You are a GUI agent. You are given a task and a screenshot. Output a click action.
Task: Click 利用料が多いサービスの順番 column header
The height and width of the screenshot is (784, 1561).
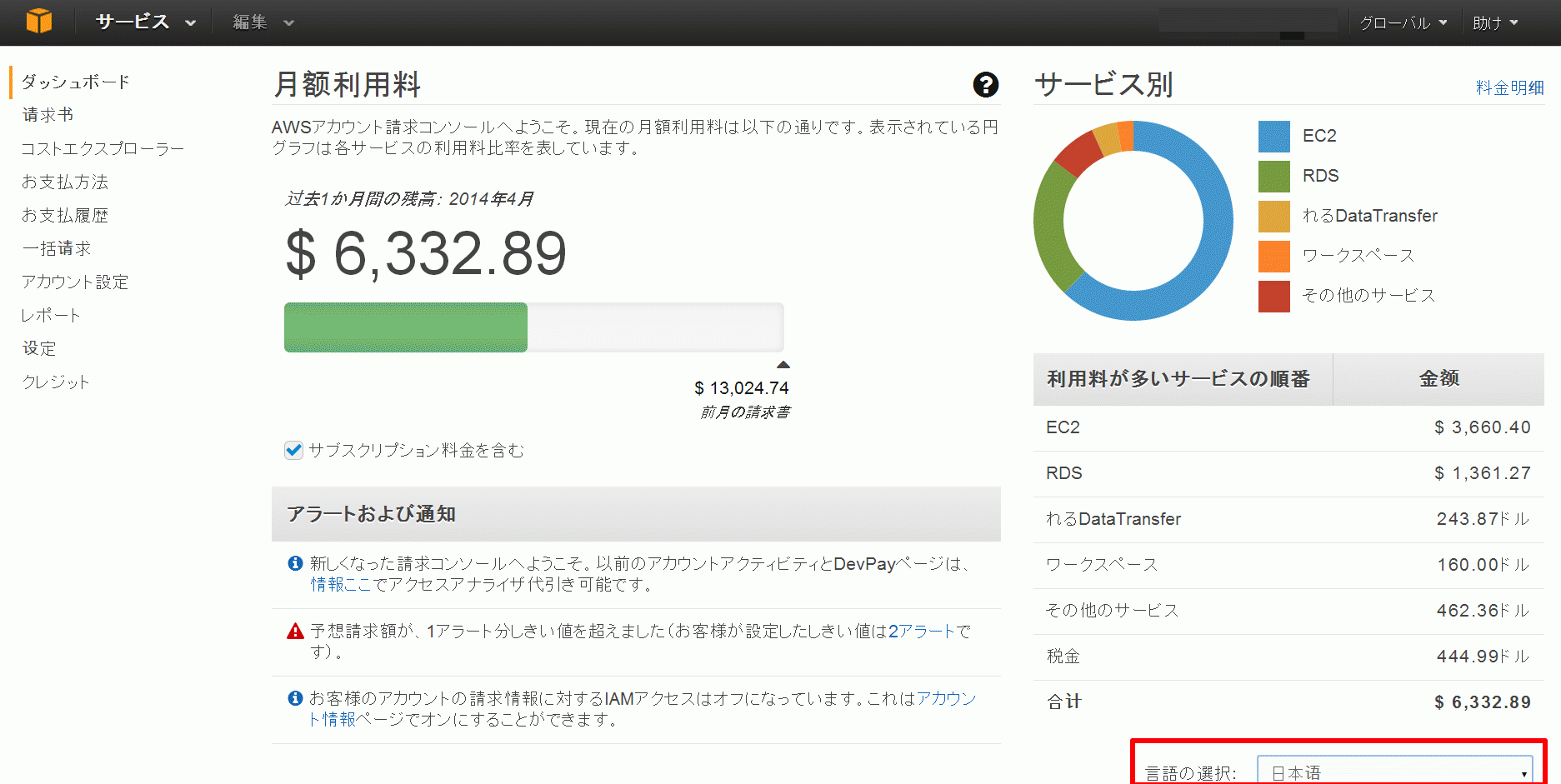point(1183,379)
